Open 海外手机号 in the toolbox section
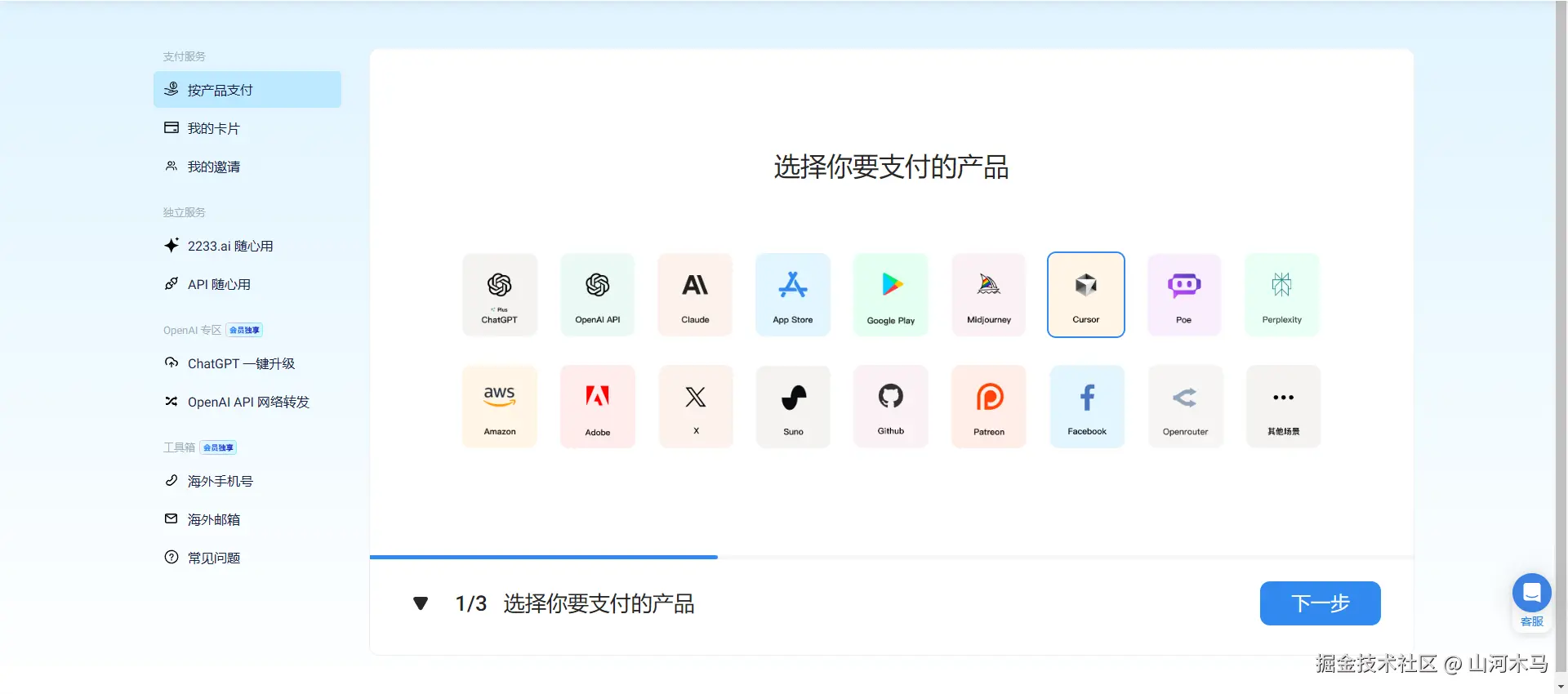 point(247,481)
